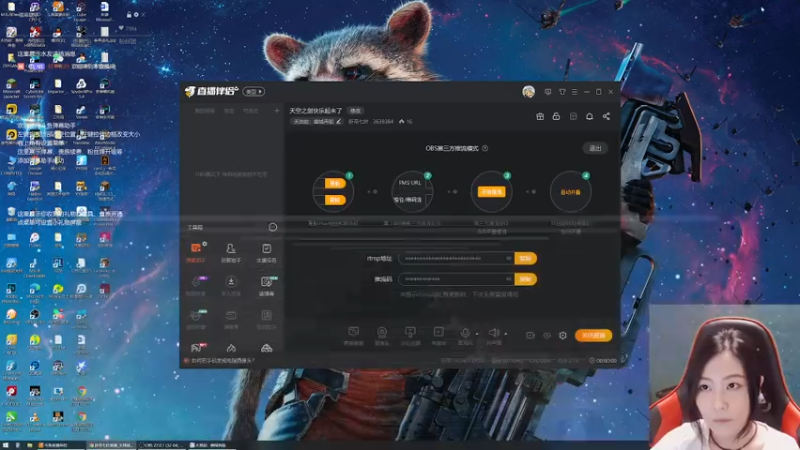Open the 读弹幕 tool
The image size is (800, 450).
coord(266,286)
